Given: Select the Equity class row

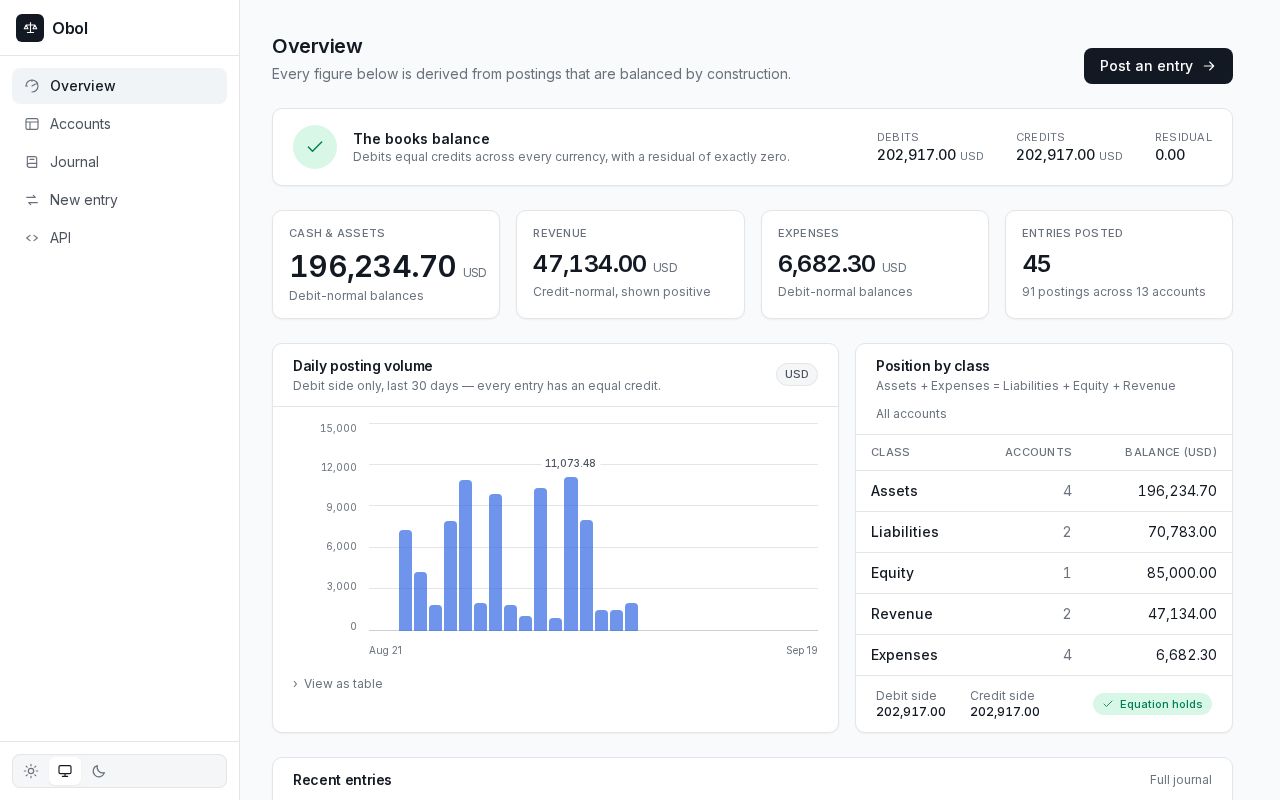Looking at the screenshot, I should pos(1044,573).
